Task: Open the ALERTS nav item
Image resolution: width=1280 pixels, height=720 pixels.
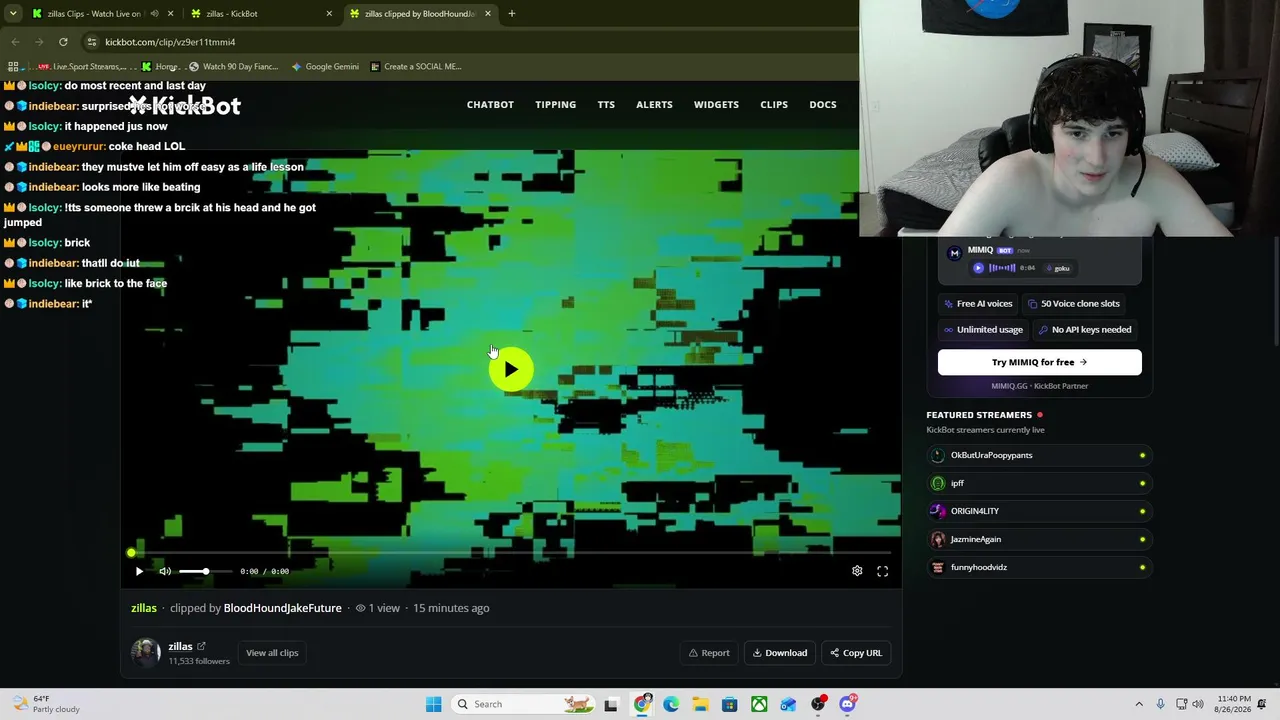Action: click(x=654, y=104)
